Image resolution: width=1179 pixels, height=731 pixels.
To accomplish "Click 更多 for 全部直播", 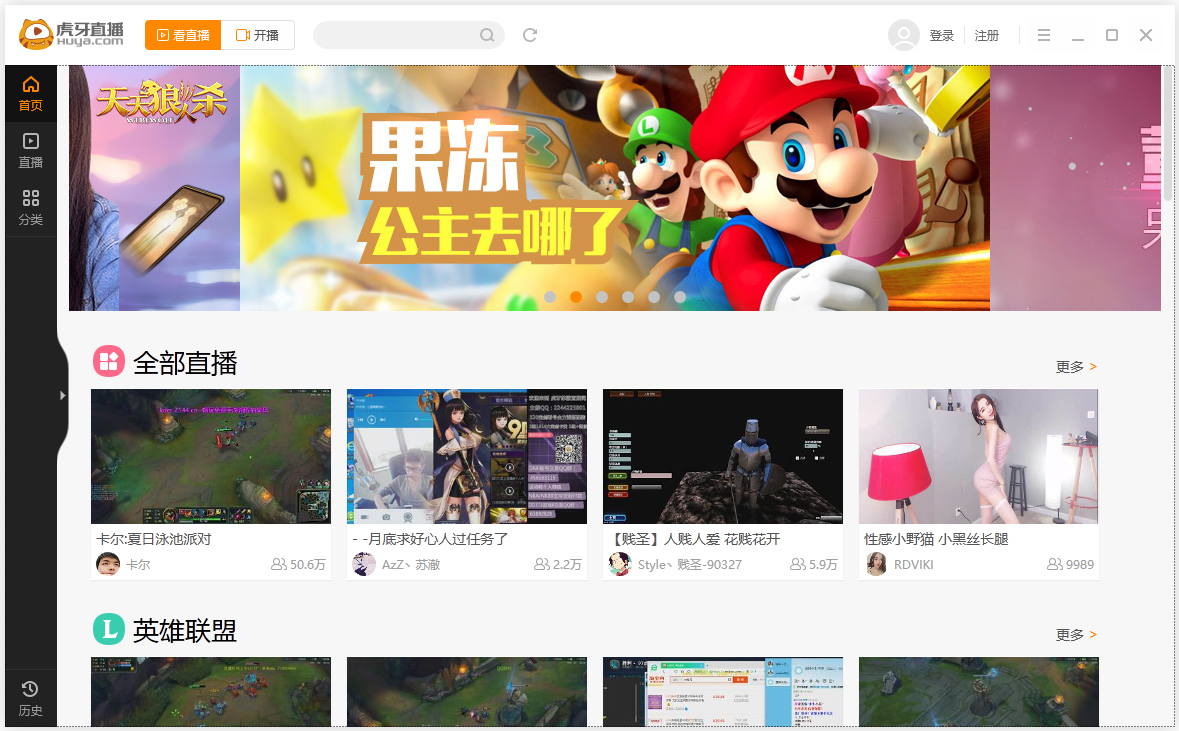I will 1076,367.
